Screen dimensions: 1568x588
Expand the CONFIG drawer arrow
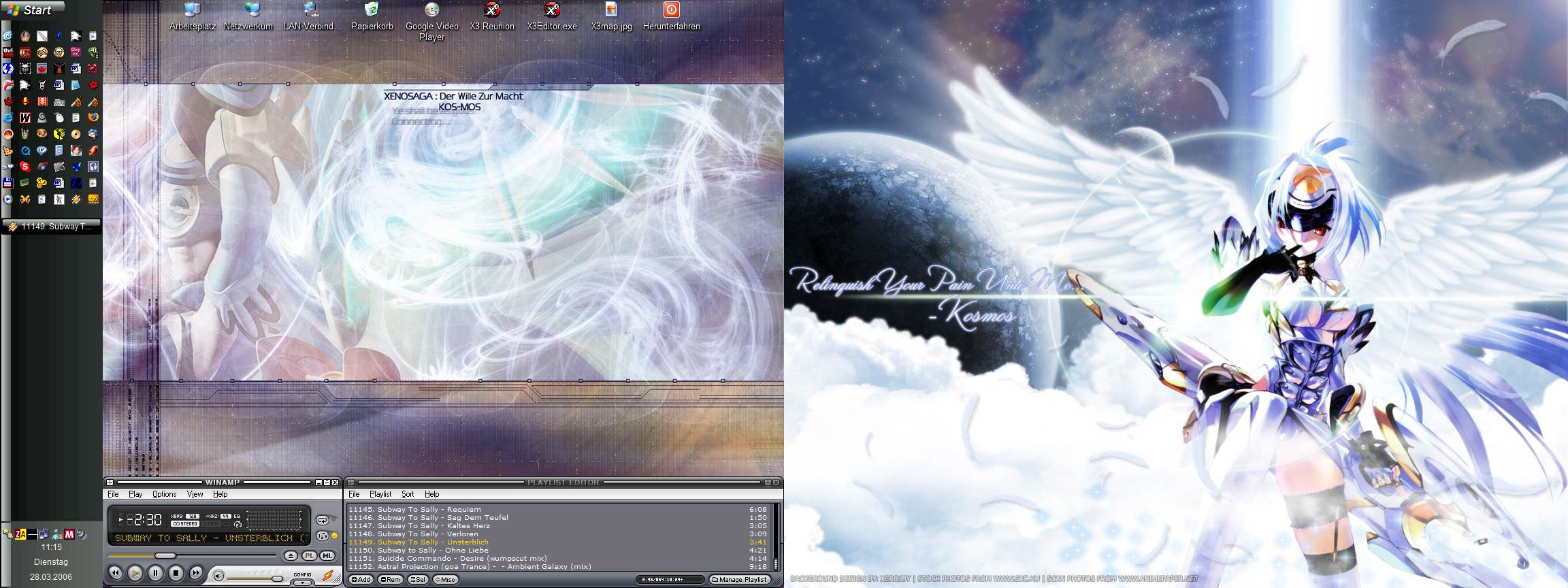tap(302, 583)
